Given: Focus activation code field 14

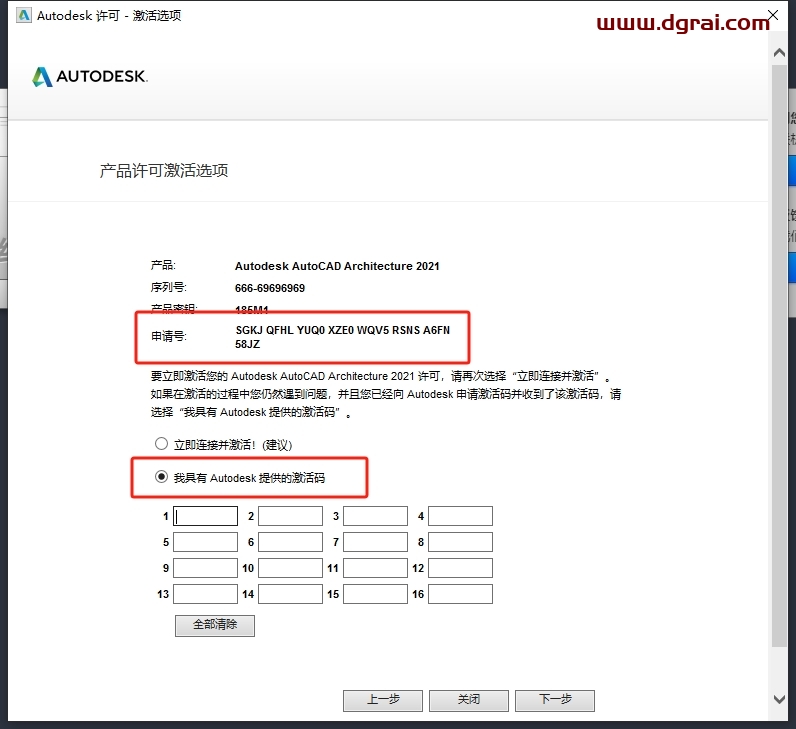Looking at the screenshot, I should (290, 594).
